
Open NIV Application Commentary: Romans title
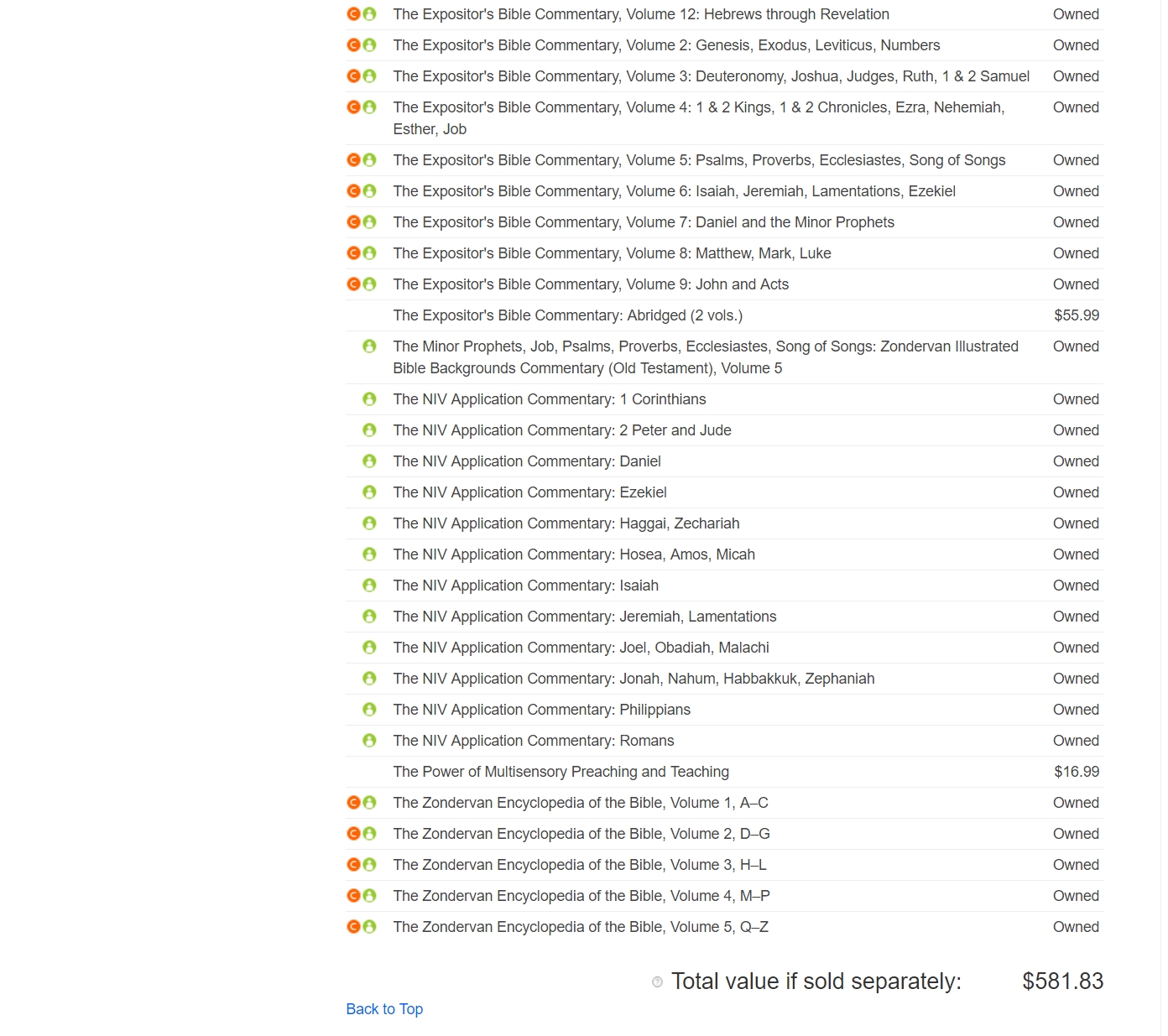(x=534, y=741)
